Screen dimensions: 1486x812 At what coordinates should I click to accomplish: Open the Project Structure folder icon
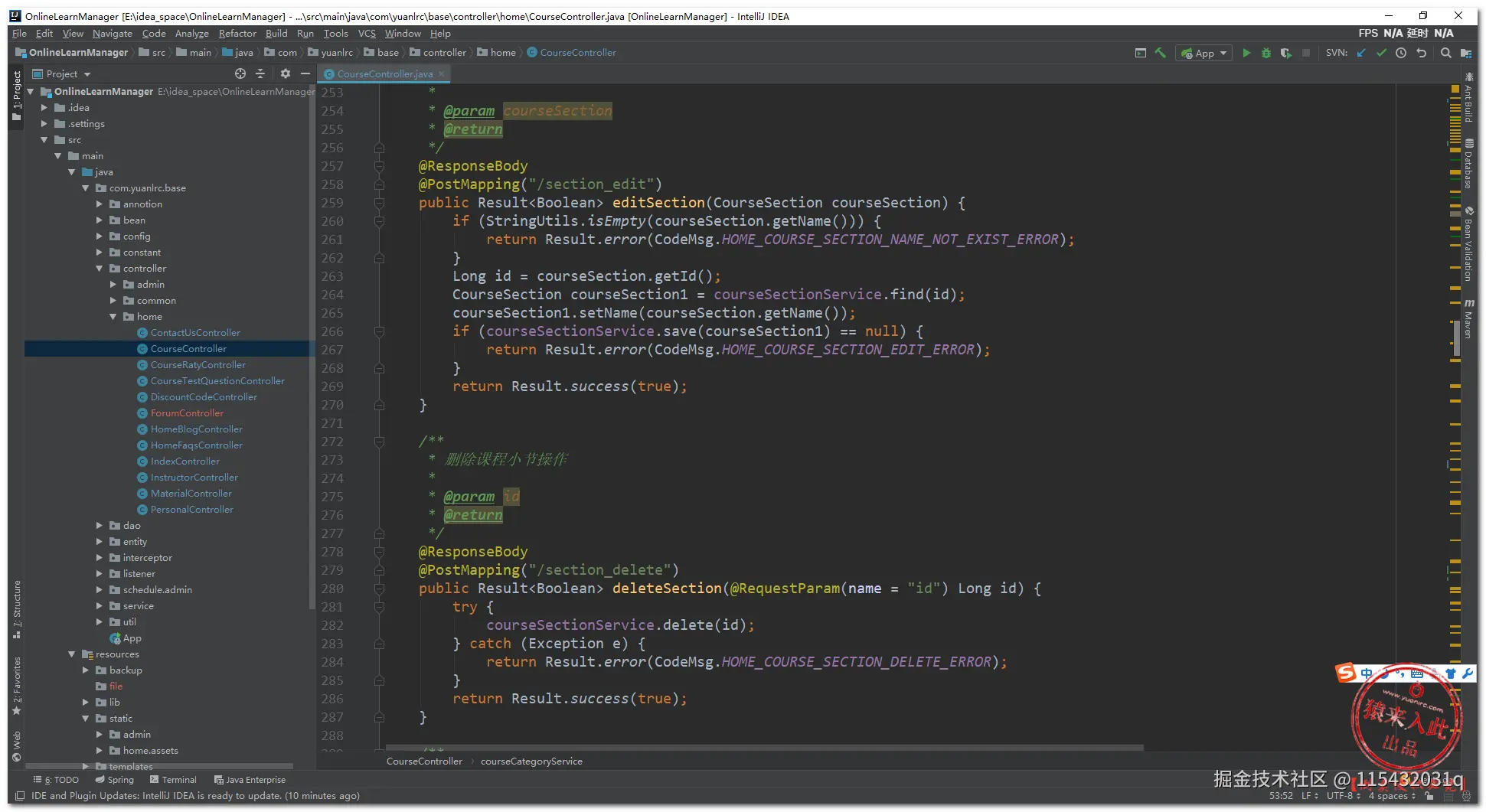point(1466,53)
